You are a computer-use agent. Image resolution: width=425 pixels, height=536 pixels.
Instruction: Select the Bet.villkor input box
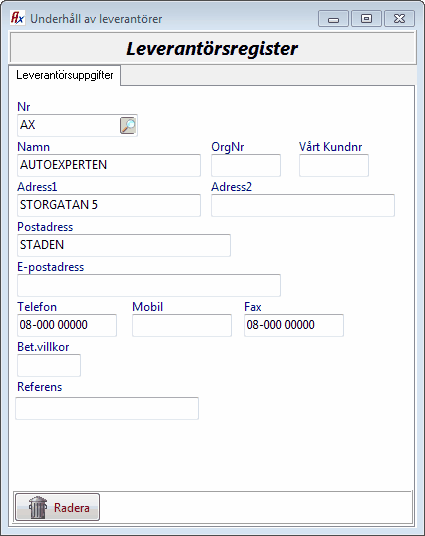click(49, 365)
